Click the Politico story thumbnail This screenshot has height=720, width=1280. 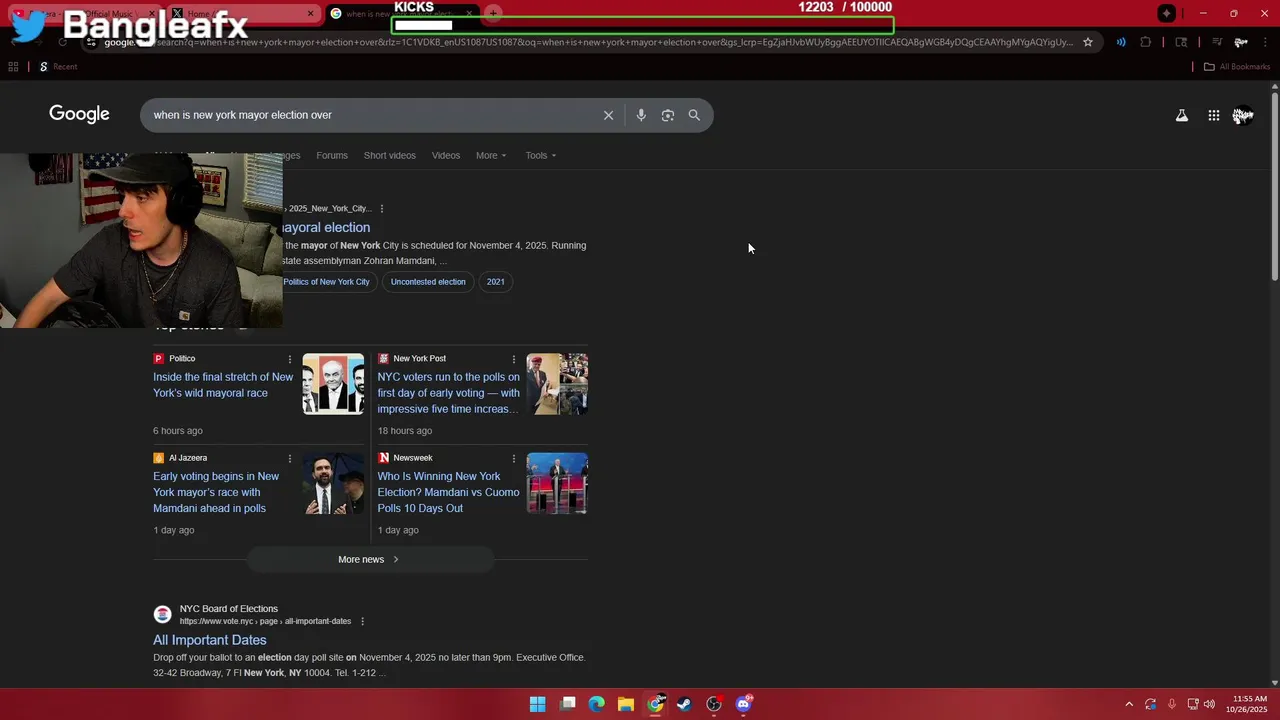point(333,384)
